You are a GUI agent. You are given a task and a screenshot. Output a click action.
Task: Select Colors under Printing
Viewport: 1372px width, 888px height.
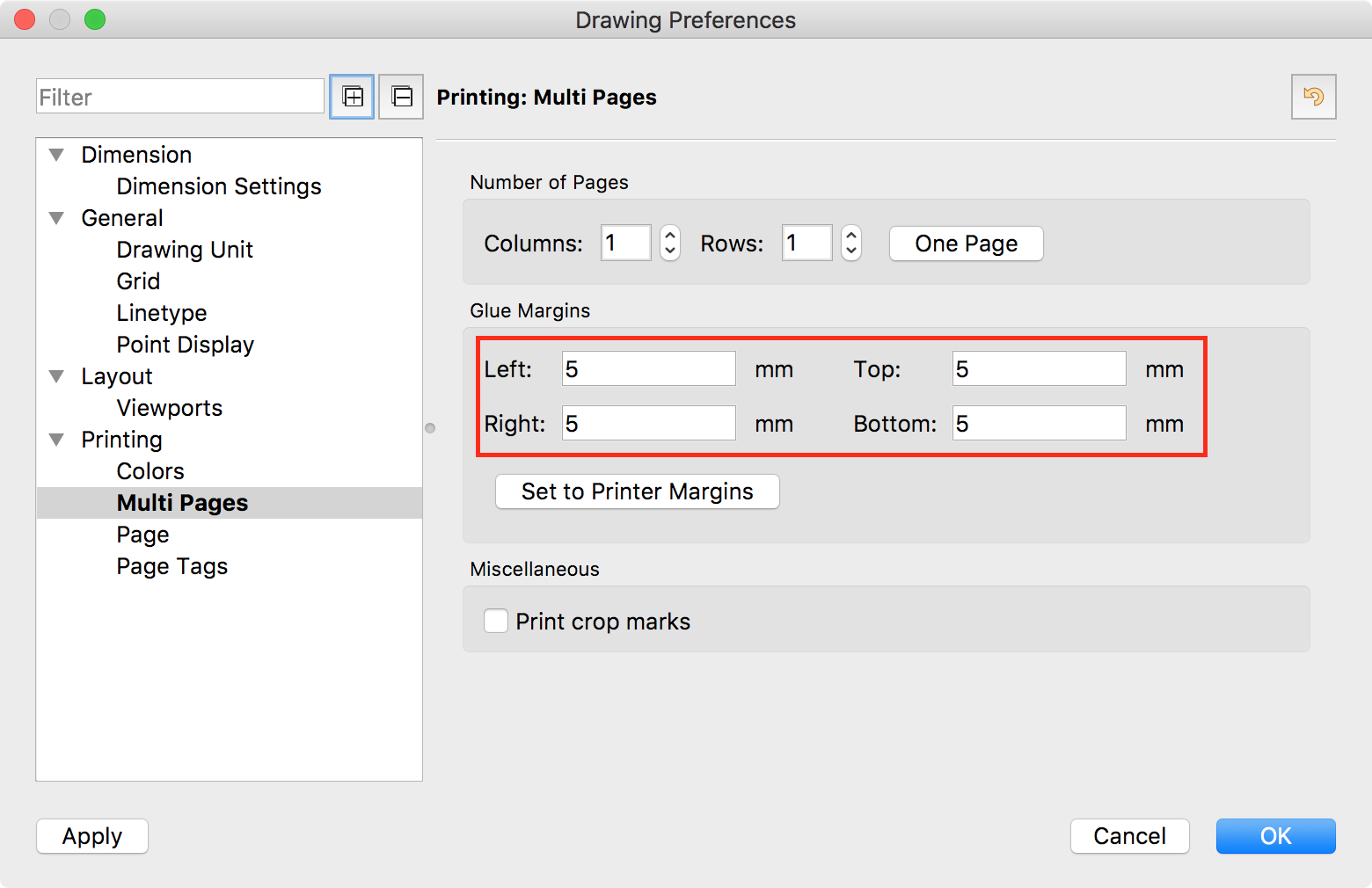pyautogui.click(x=150, y=471)
